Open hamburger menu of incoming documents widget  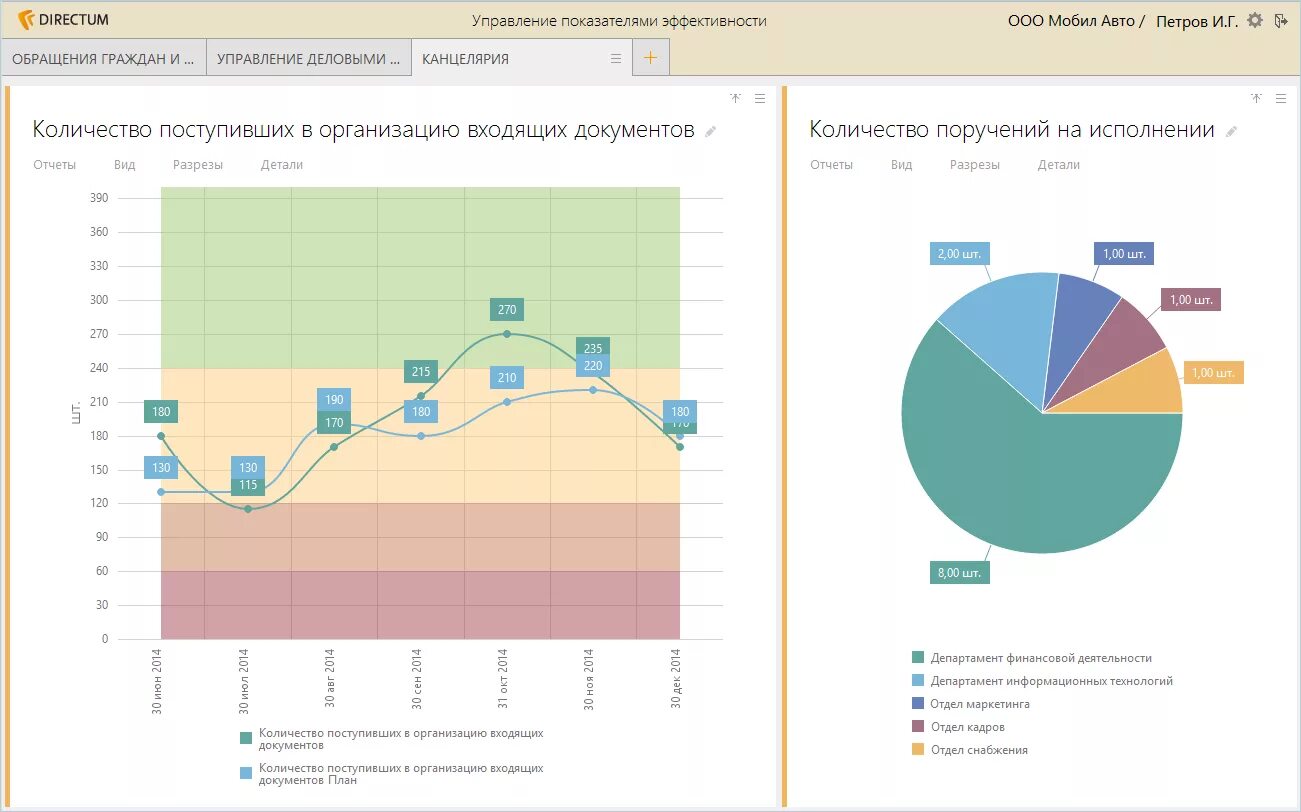click(x=760, y=98)
